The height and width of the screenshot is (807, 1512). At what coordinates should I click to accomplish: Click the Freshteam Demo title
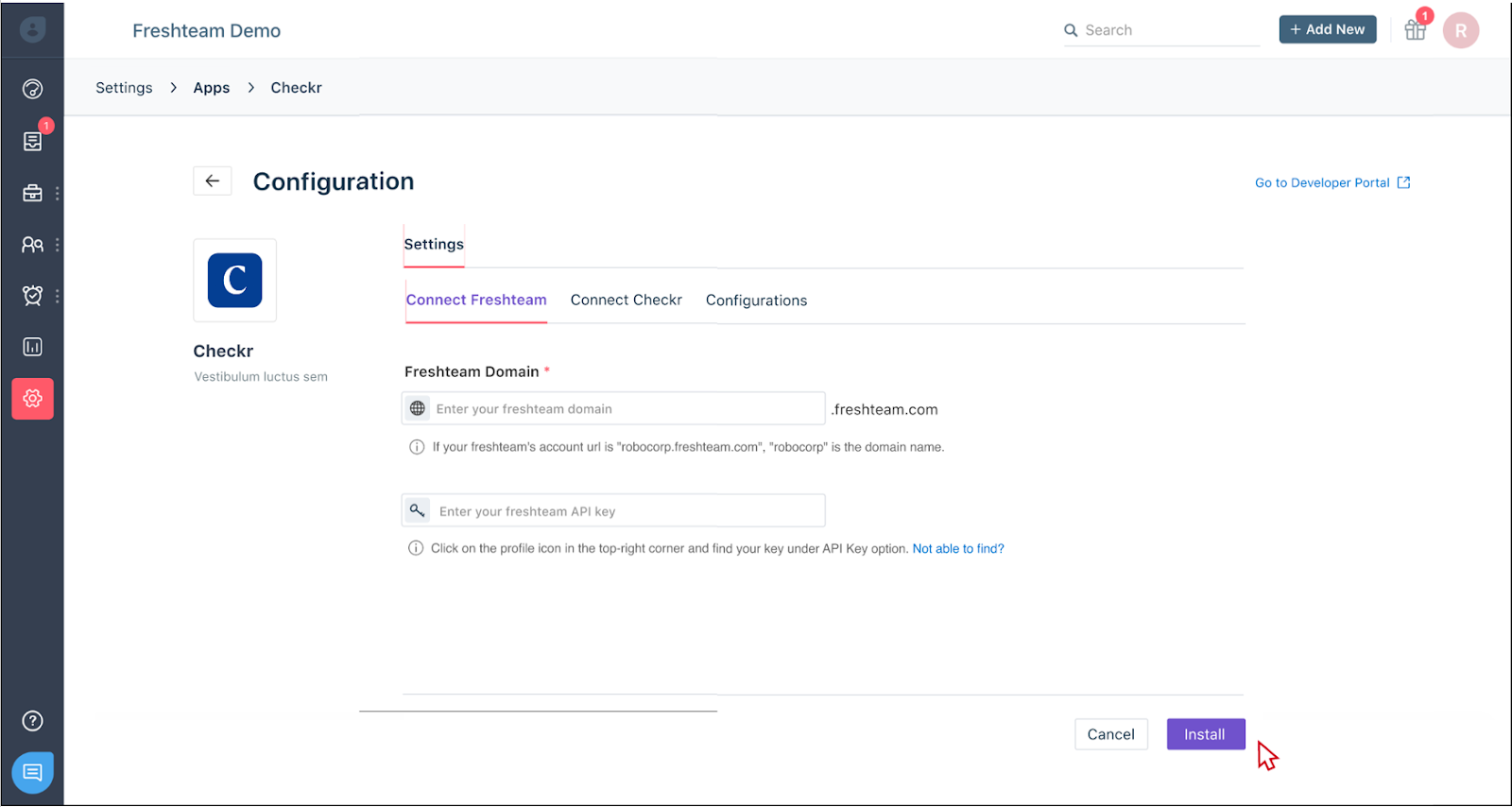(207, 30)
